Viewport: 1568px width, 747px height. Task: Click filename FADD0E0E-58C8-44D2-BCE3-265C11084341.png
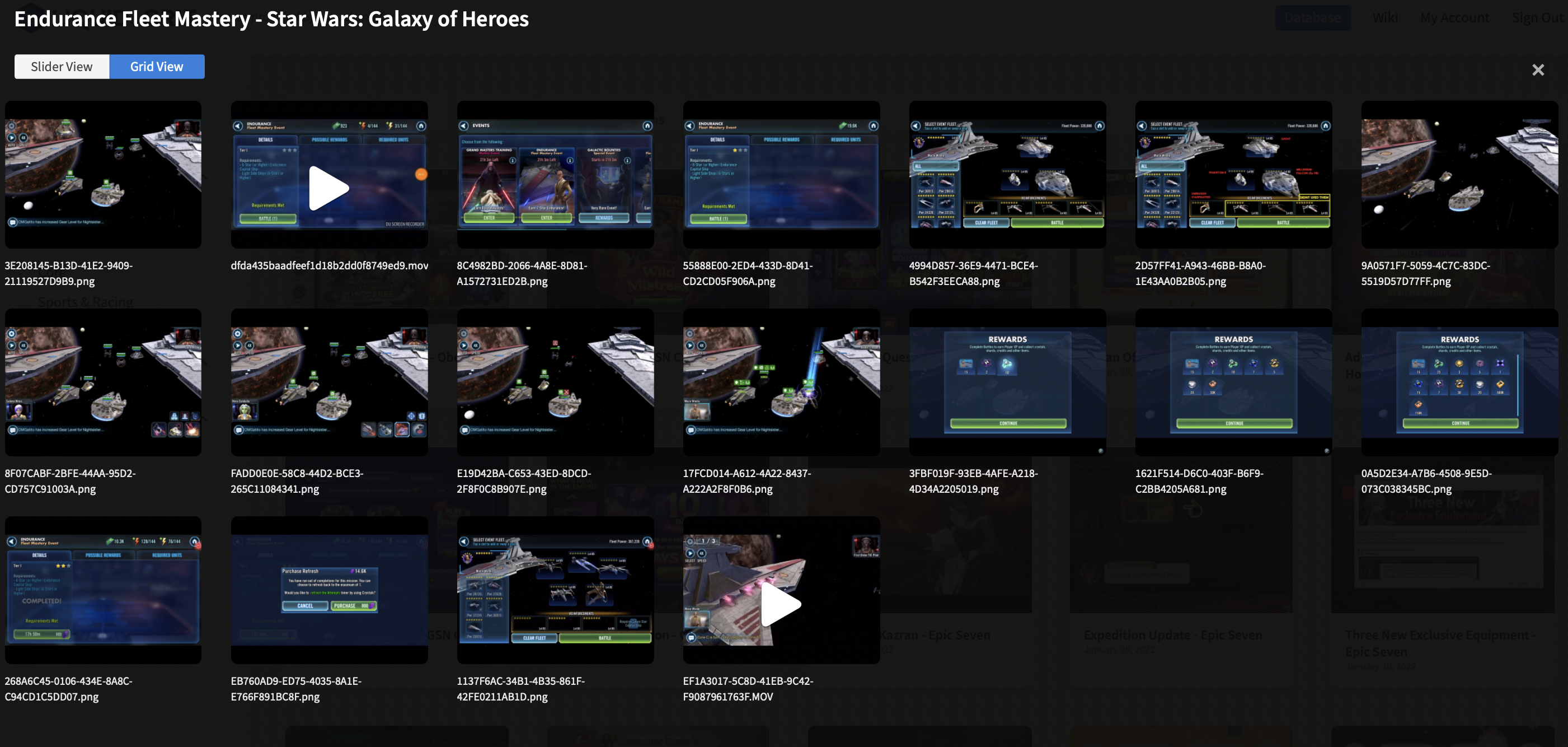pyautogui.click(x=297, y=481)
